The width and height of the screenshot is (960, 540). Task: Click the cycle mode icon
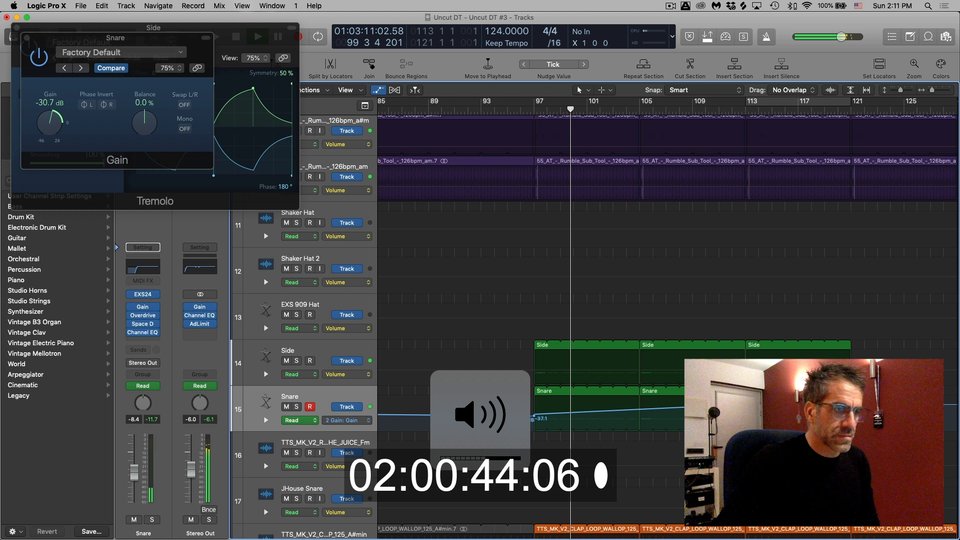pyautogui.click(x=318, y=37)
